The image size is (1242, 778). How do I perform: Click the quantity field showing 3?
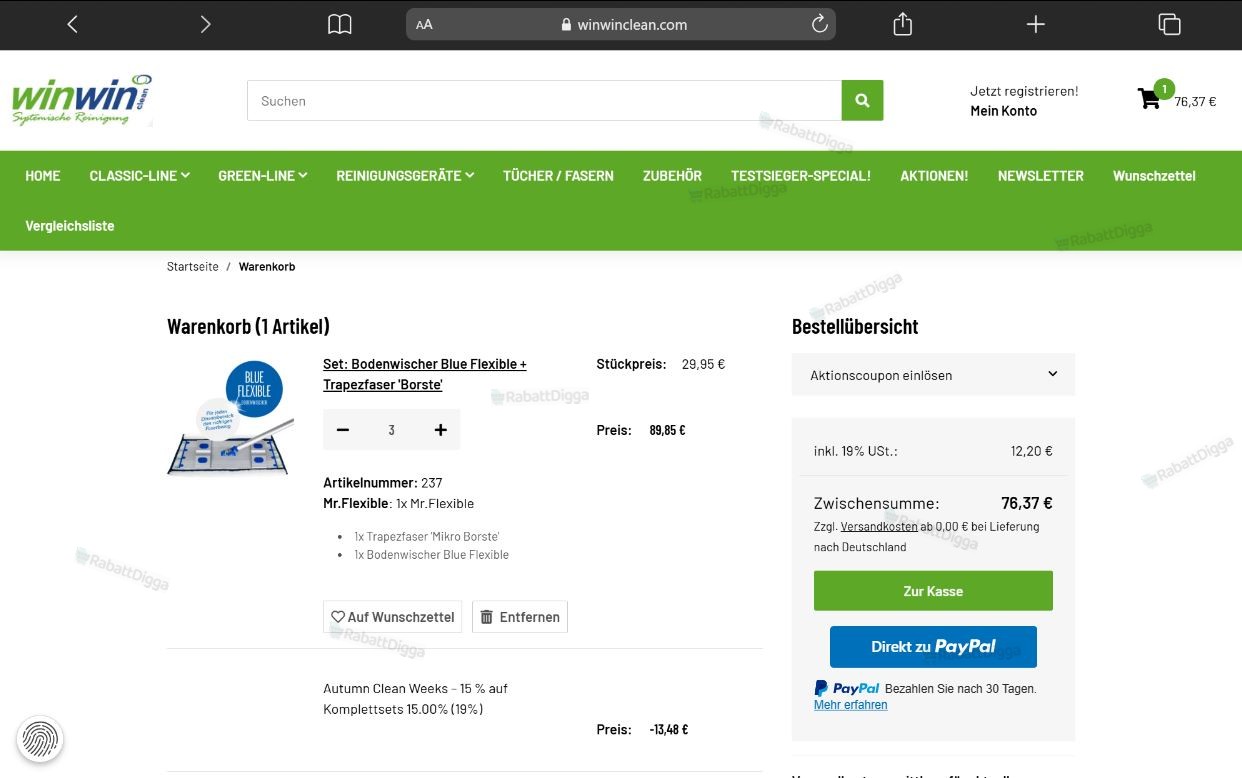pyautogui.click(x=391, y=430)
